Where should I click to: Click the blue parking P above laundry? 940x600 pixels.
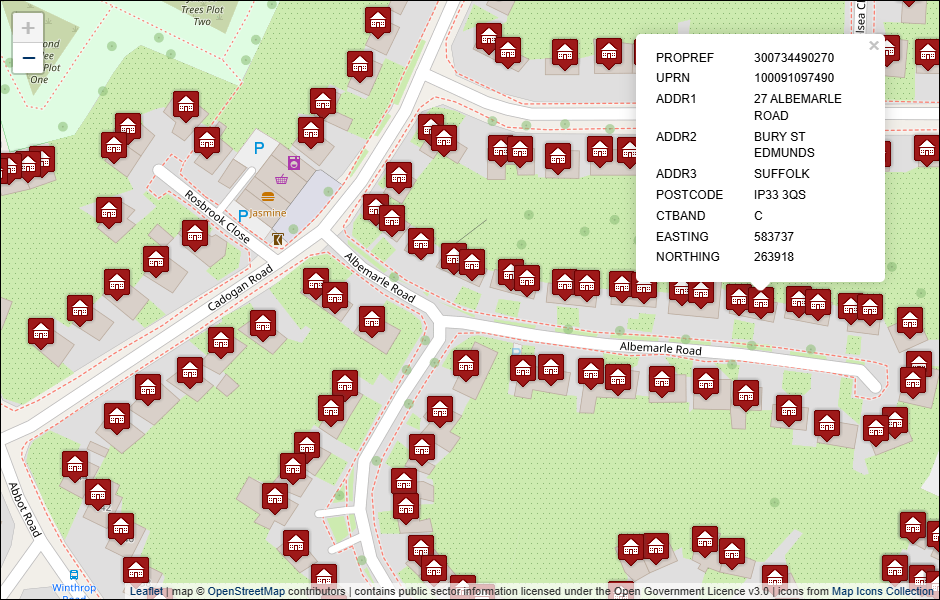coord(259,148)
